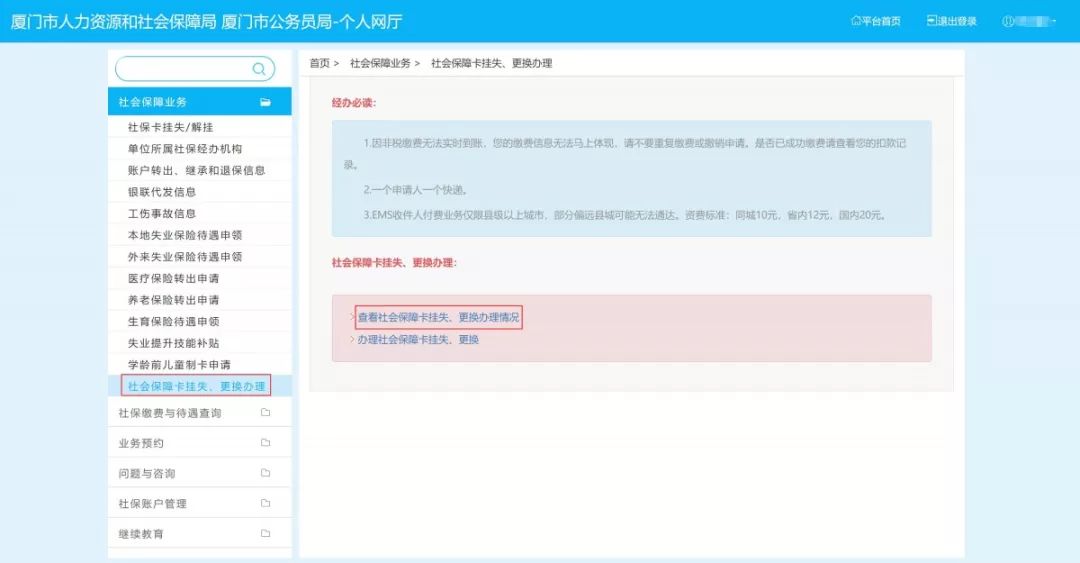Open 账户转出、继承和退保信息 item
This screenshot has height=563, width=1080.
[x=196, y=170]
